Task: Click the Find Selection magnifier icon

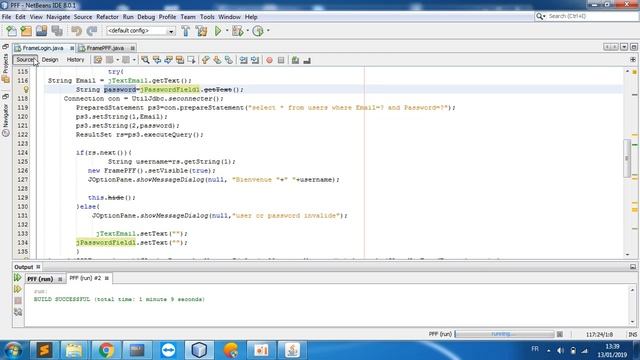Action: 145,60
